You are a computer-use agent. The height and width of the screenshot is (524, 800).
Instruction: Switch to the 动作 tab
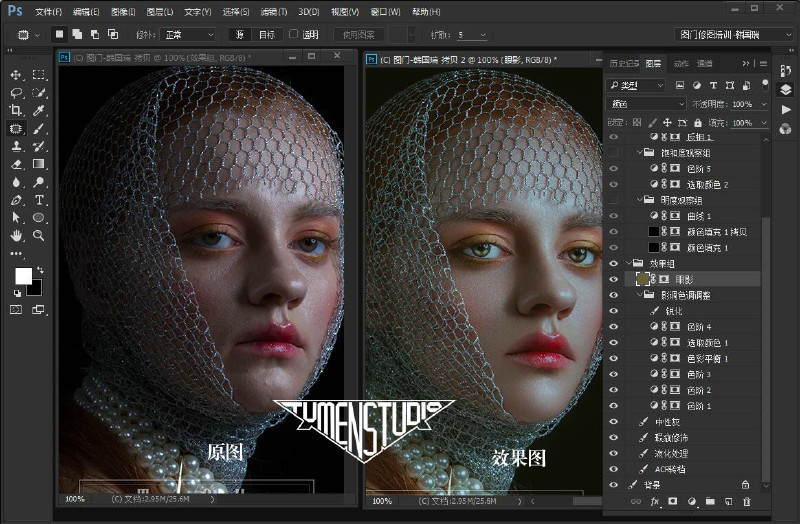(x=681, y=63)
